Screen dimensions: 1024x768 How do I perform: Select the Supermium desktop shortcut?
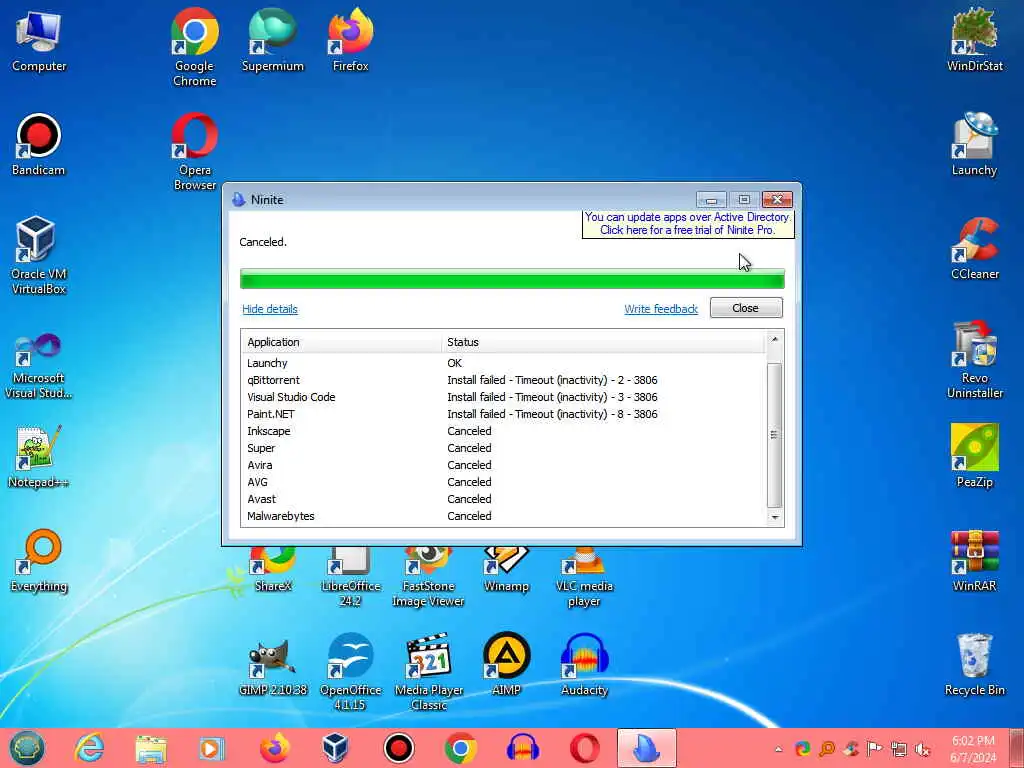click(272, 40)
